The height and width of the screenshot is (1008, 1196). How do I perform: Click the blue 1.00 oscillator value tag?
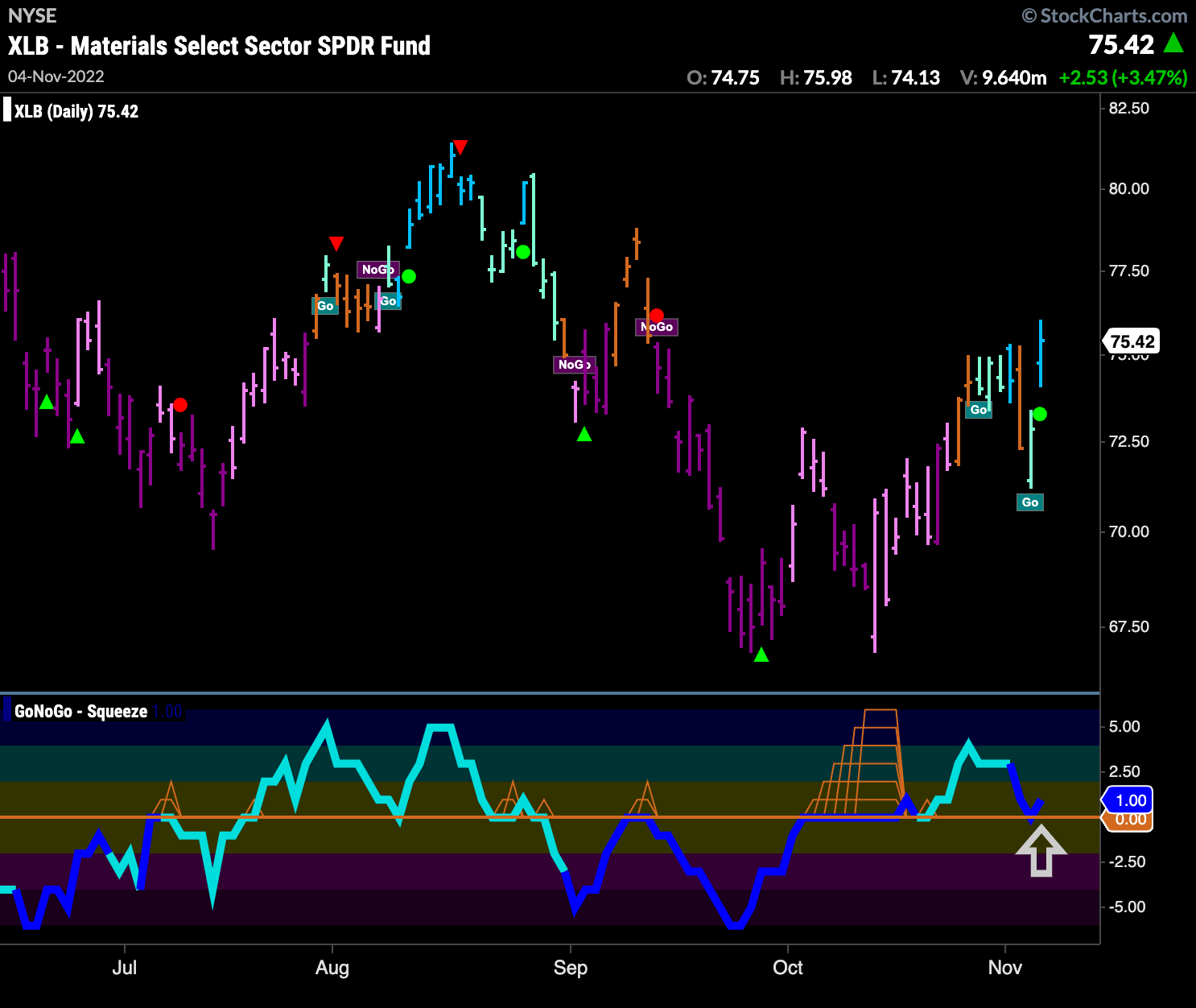tap(1129, 800)
